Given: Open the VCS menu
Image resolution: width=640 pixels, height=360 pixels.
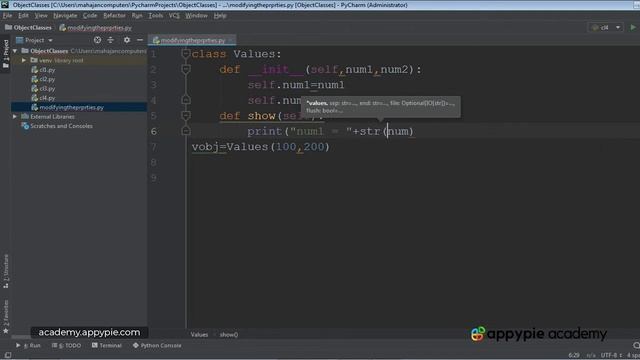Looking at the screenshot, I should click(174, 16).
